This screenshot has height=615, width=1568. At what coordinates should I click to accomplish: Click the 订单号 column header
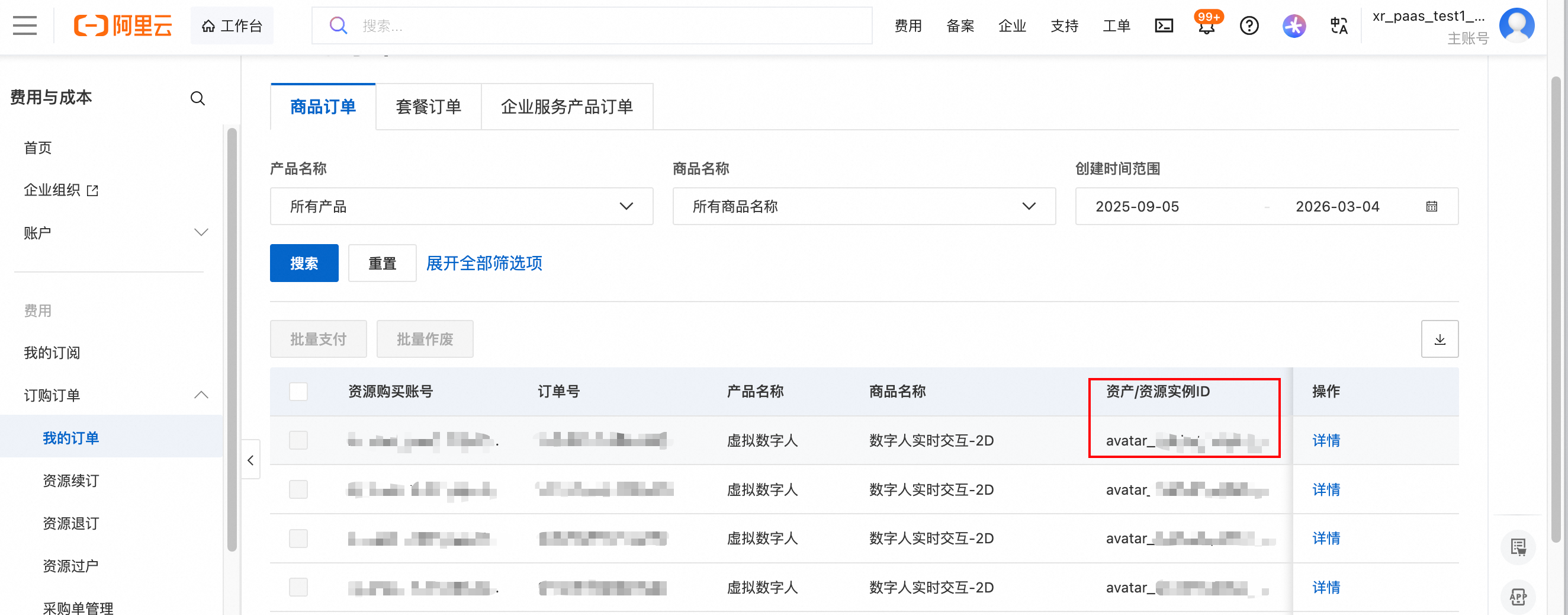[558, 392]
